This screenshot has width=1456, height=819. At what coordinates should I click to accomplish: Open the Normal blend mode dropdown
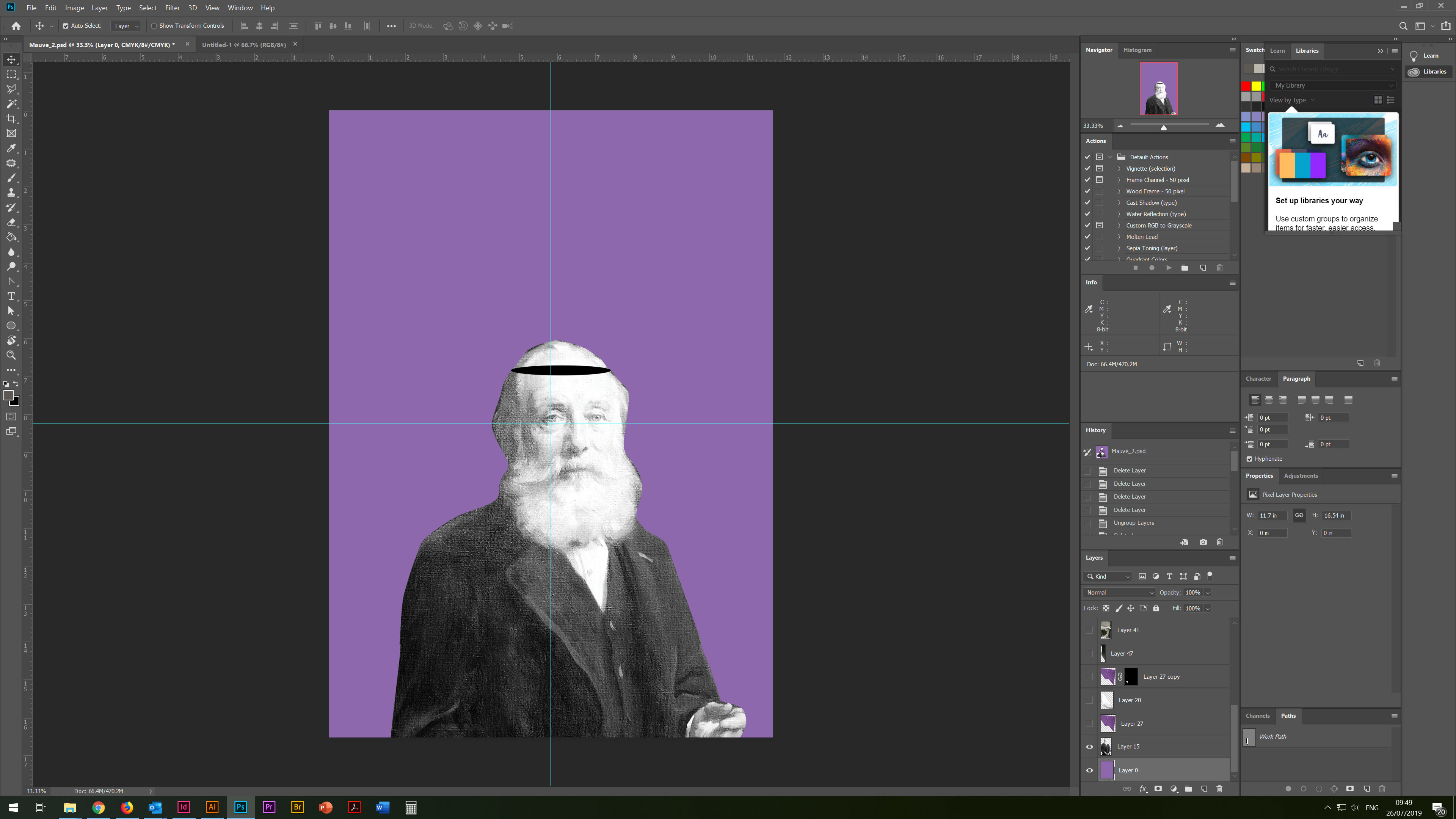(1119, 592)
